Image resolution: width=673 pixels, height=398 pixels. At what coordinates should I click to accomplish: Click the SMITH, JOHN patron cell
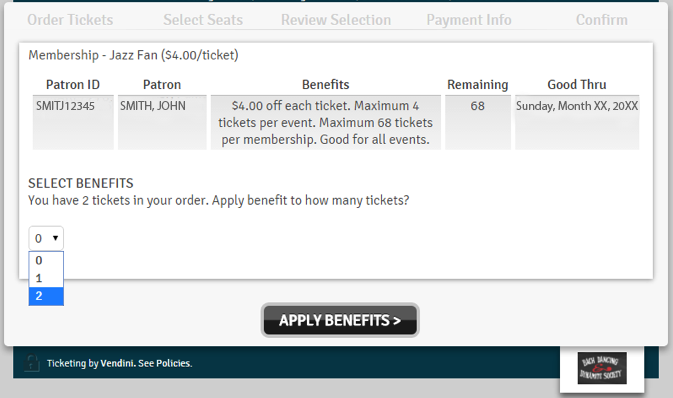point(162,122)
